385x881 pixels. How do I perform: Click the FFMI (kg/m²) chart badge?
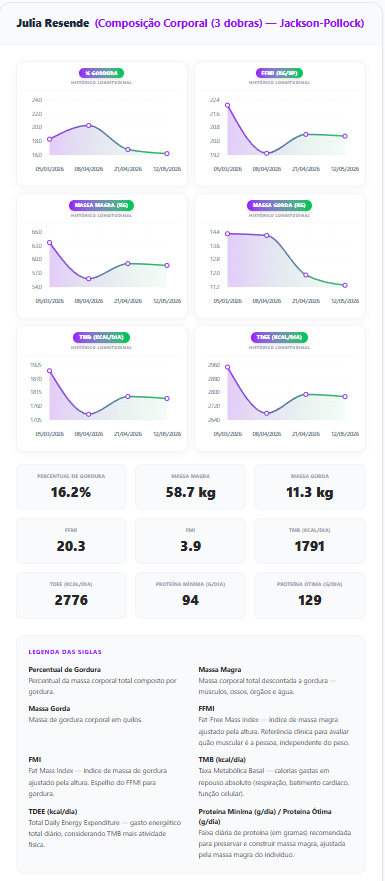[x=279, y=73]
